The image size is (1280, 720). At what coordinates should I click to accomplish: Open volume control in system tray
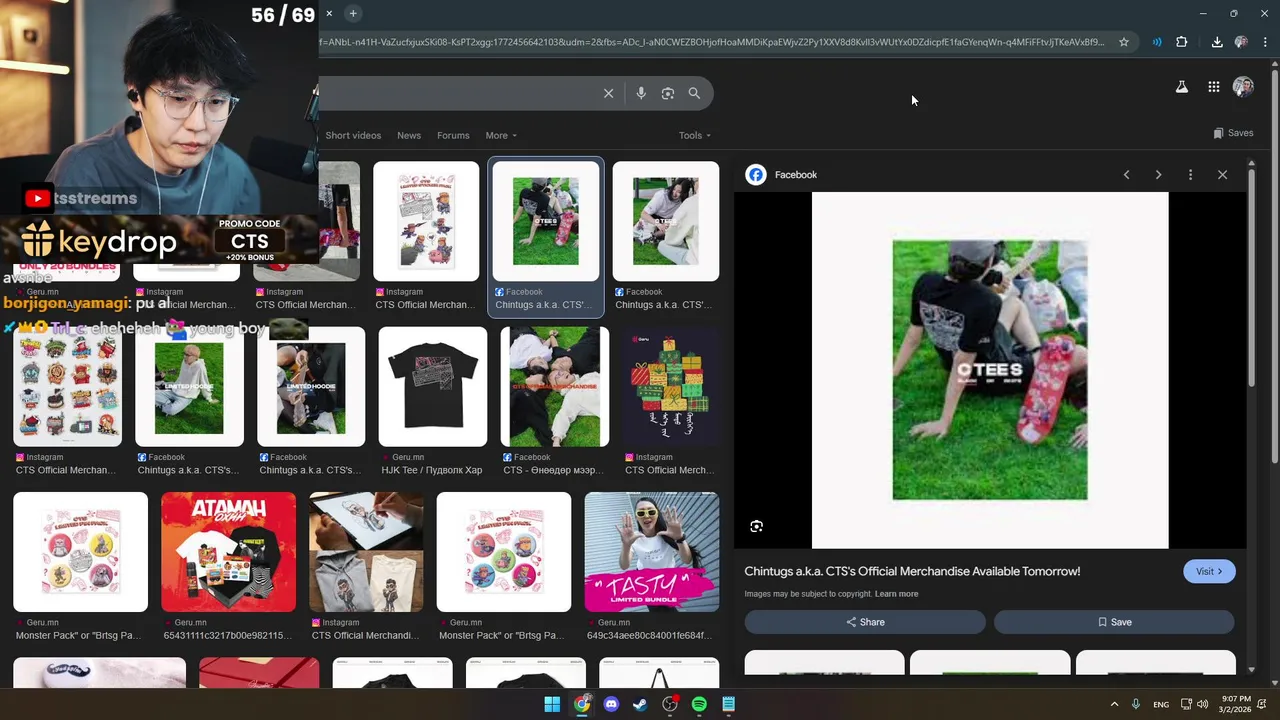click(1202, 704)
